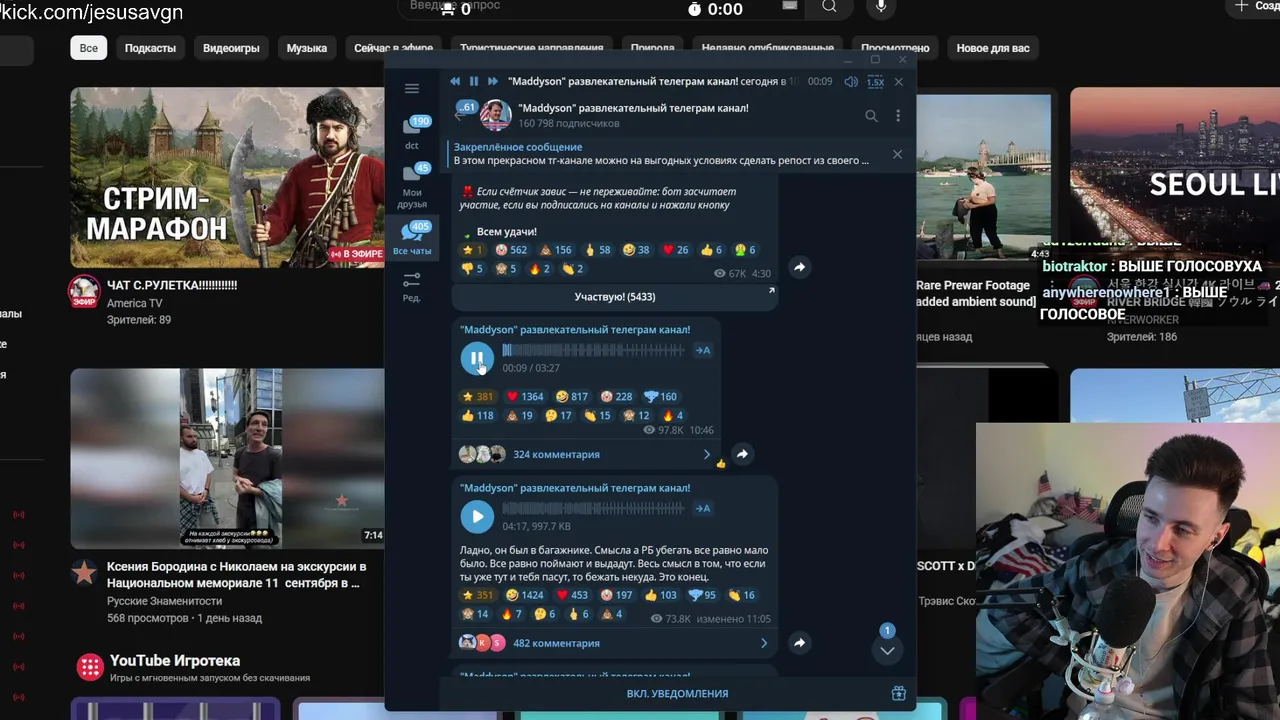Viewport: 1280px width, 720px height.
Task: Mute Telegram player volume icon
Action: pyautogui.click(x=851, y=82)
